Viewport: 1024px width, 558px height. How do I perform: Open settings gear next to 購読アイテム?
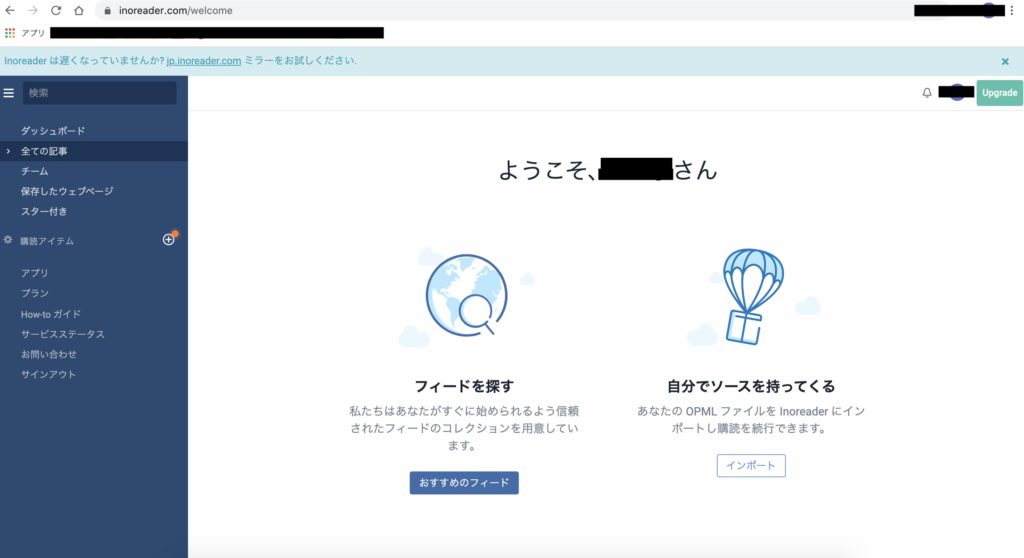[x=8, y=240]
